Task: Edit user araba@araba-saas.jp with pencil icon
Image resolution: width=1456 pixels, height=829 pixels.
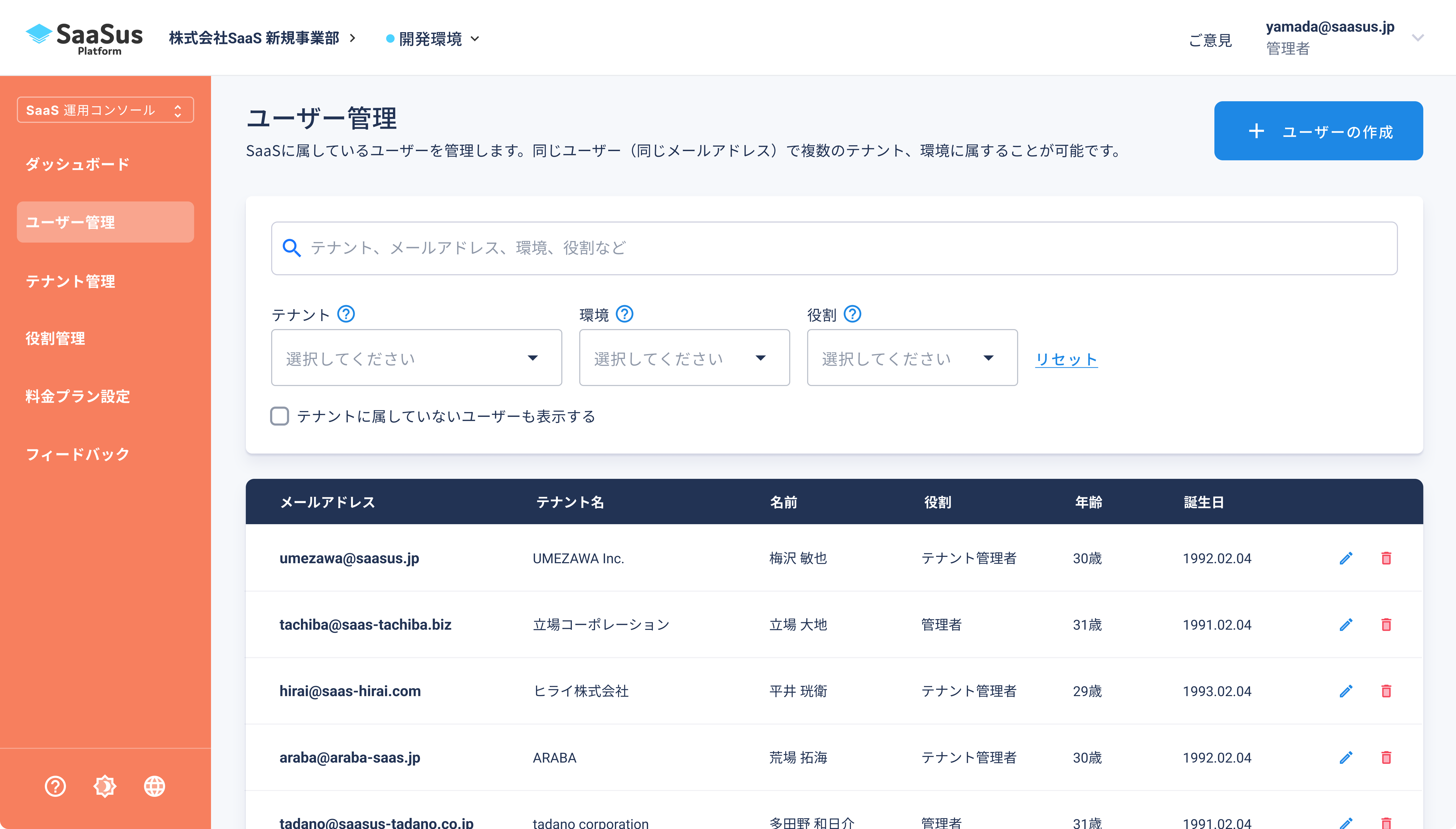Action: (1346, 757)
